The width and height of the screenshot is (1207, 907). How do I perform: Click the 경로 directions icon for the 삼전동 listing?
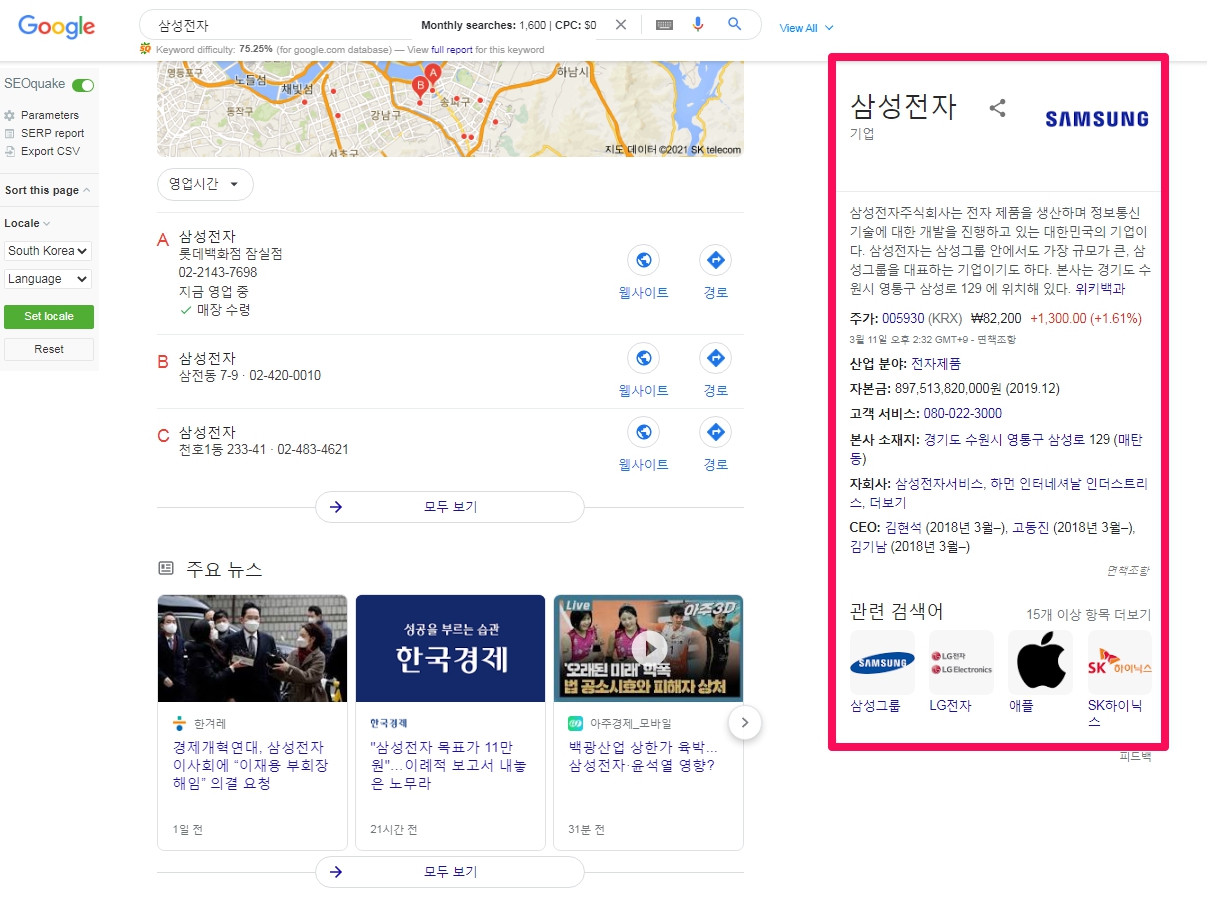click(x=715, y=357)
